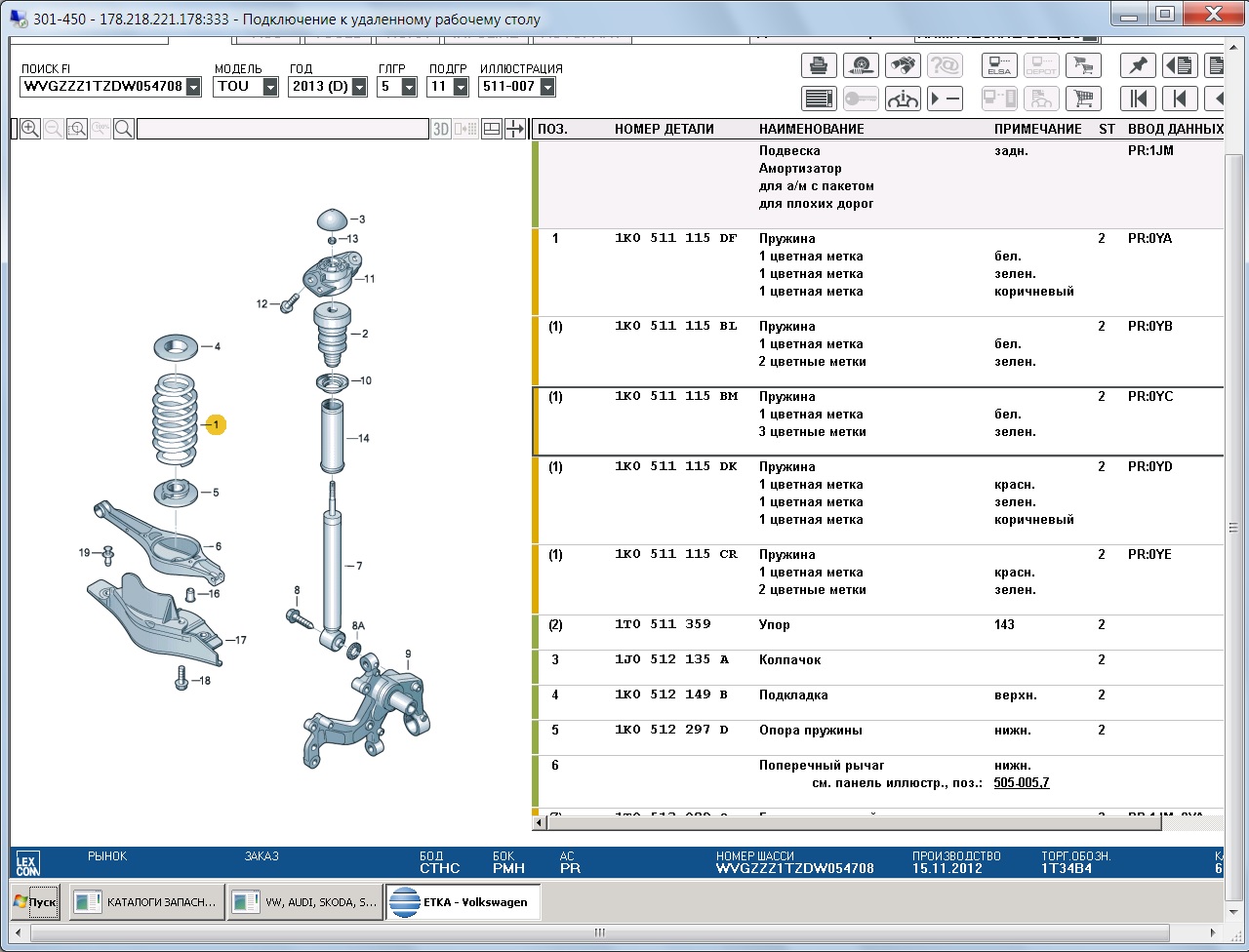Viewport: 1249px width, 952px height.
Task: Toggle the split panel layout icon
Action: point(492,129)
